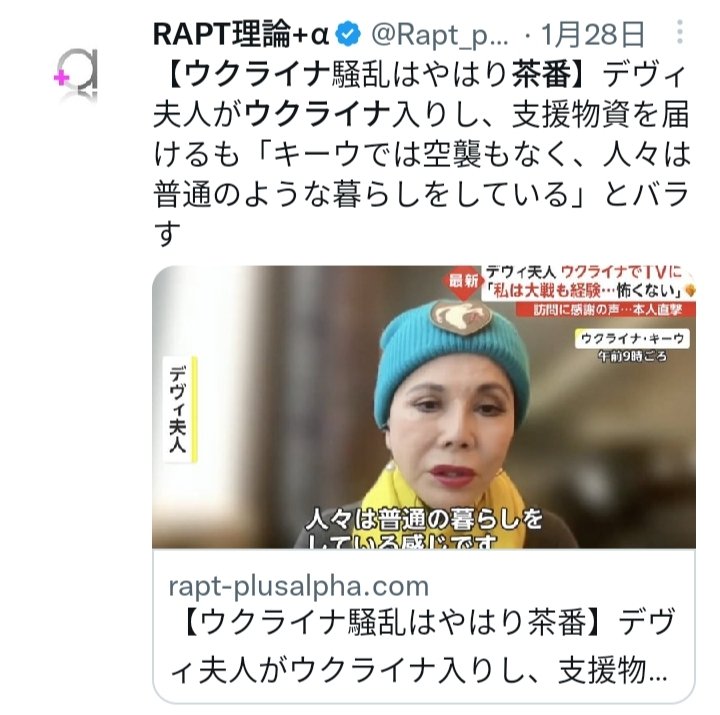Click bold ウクライナ after デヴィ夫人が

click(x=317, y=114)
